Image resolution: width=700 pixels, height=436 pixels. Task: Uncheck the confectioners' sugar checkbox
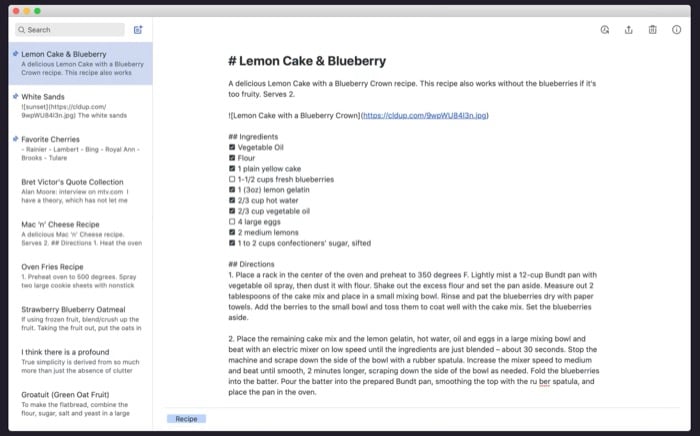click(x=232, y=243)
